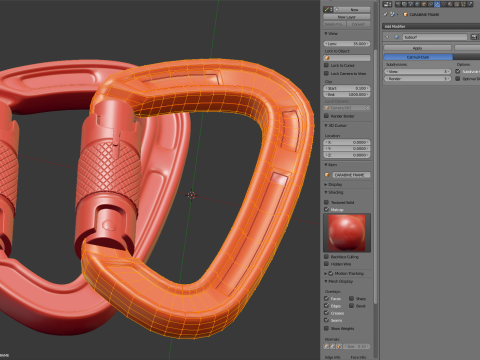This screenshot has height=360, width=480.
Task: Select the Catmull-Clark subdivision tab
Action: 418,57
